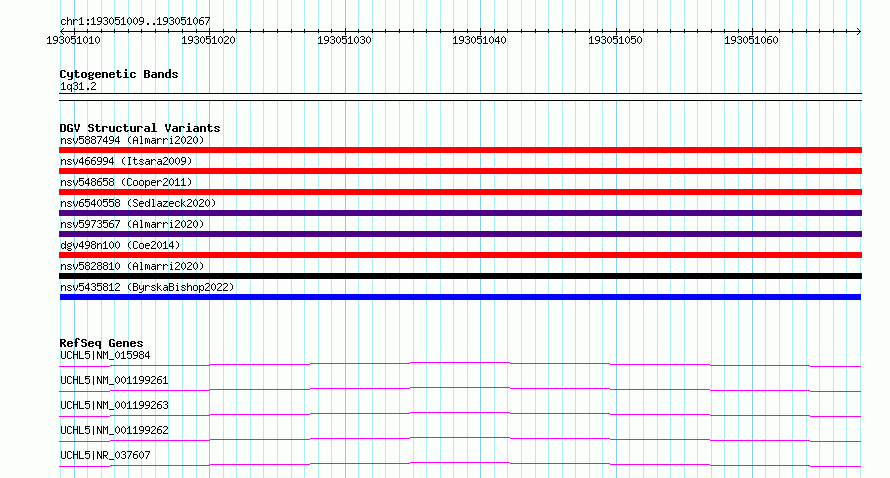Screen dimensions: 890x478
Task: Open variant nsv5887494 (Almarri2020) label
Action: [x=132, y=140]
